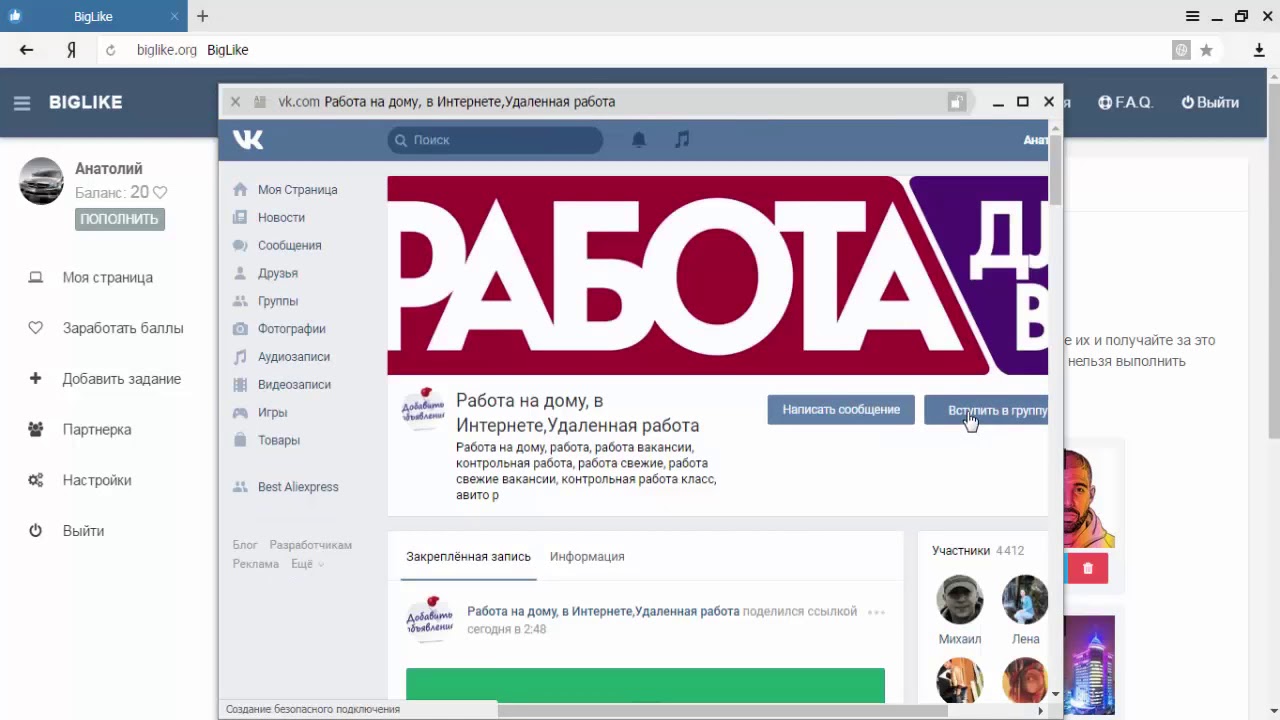Click the popup vertical scrollbar thumb
Viewport: 1280px width, 720px height.
point(1055,168)
